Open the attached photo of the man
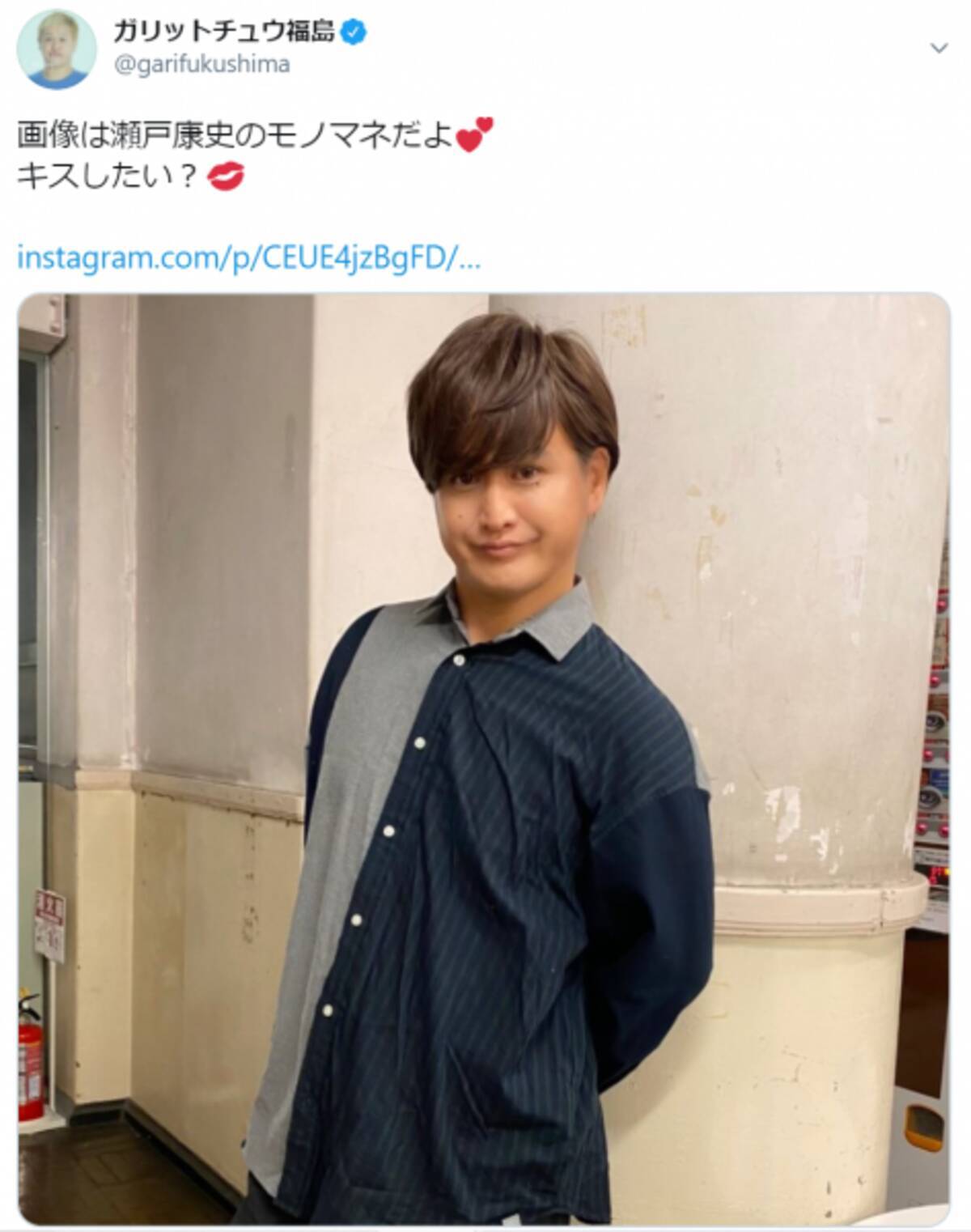Screen dimensions: 971x1232 (x=484, y=758)
